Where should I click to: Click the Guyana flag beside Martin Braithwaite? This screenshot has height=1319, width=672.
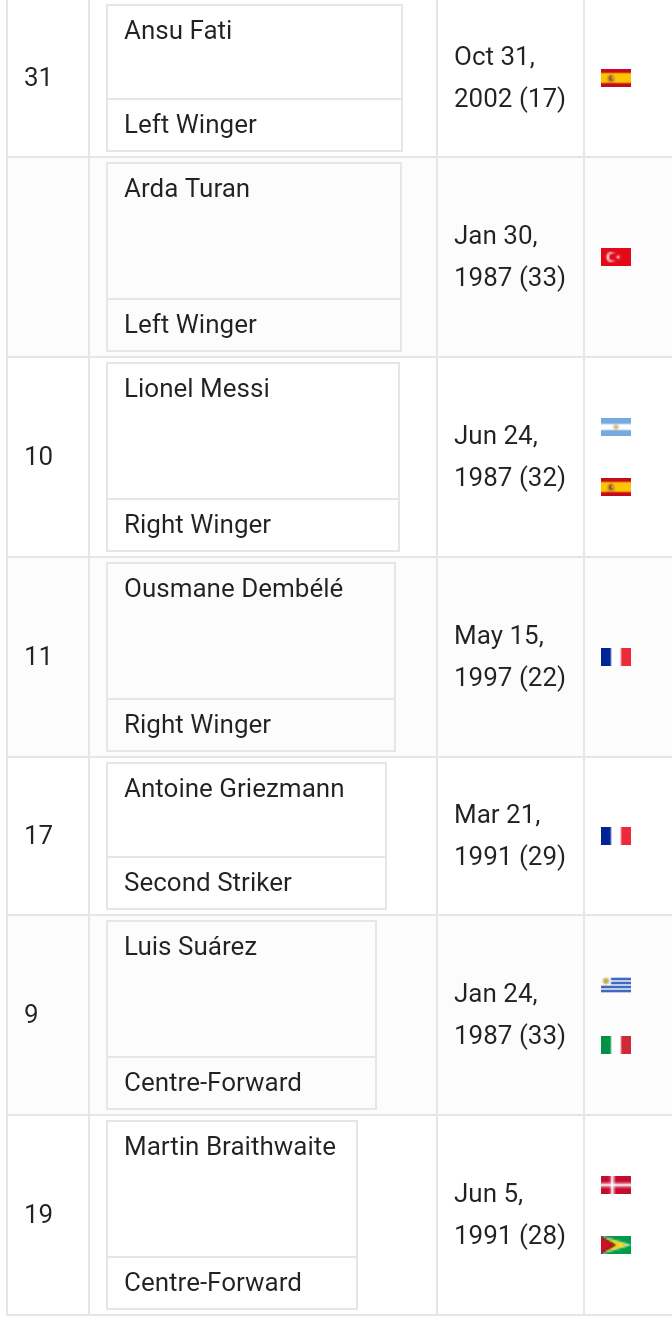tap(615, 1245)
